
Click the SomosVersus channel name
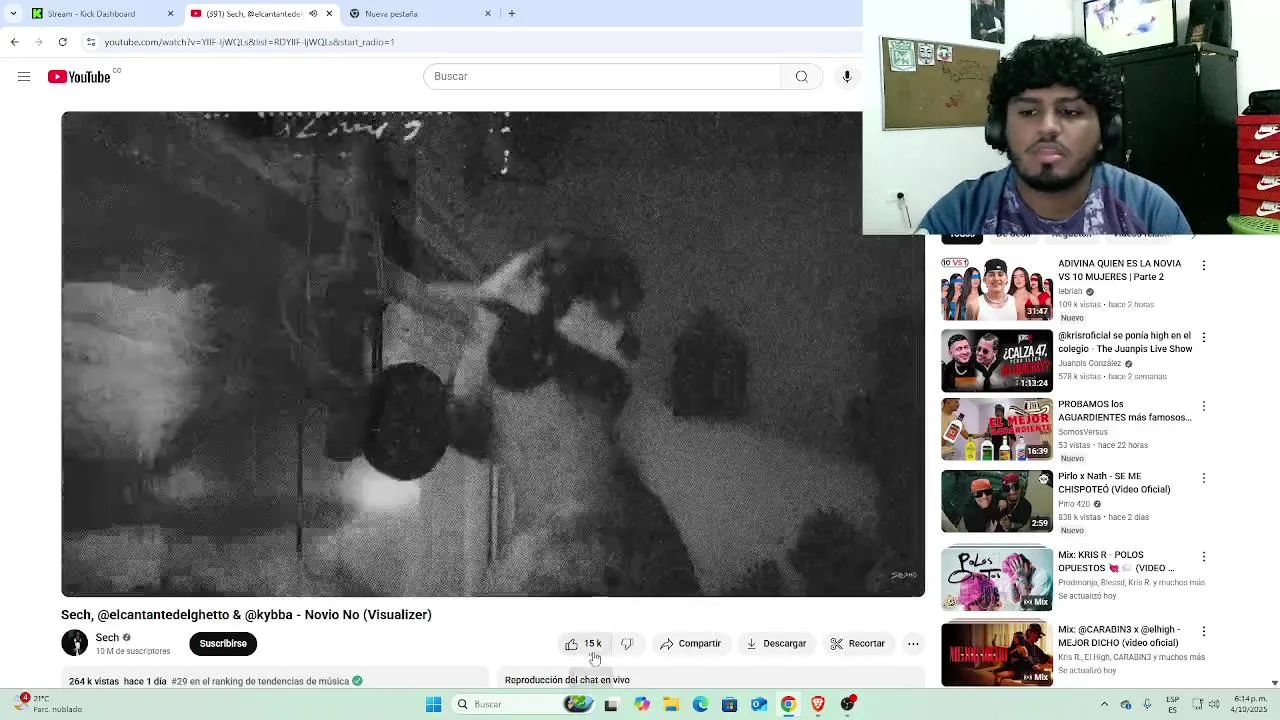[x=1083, y=432]
